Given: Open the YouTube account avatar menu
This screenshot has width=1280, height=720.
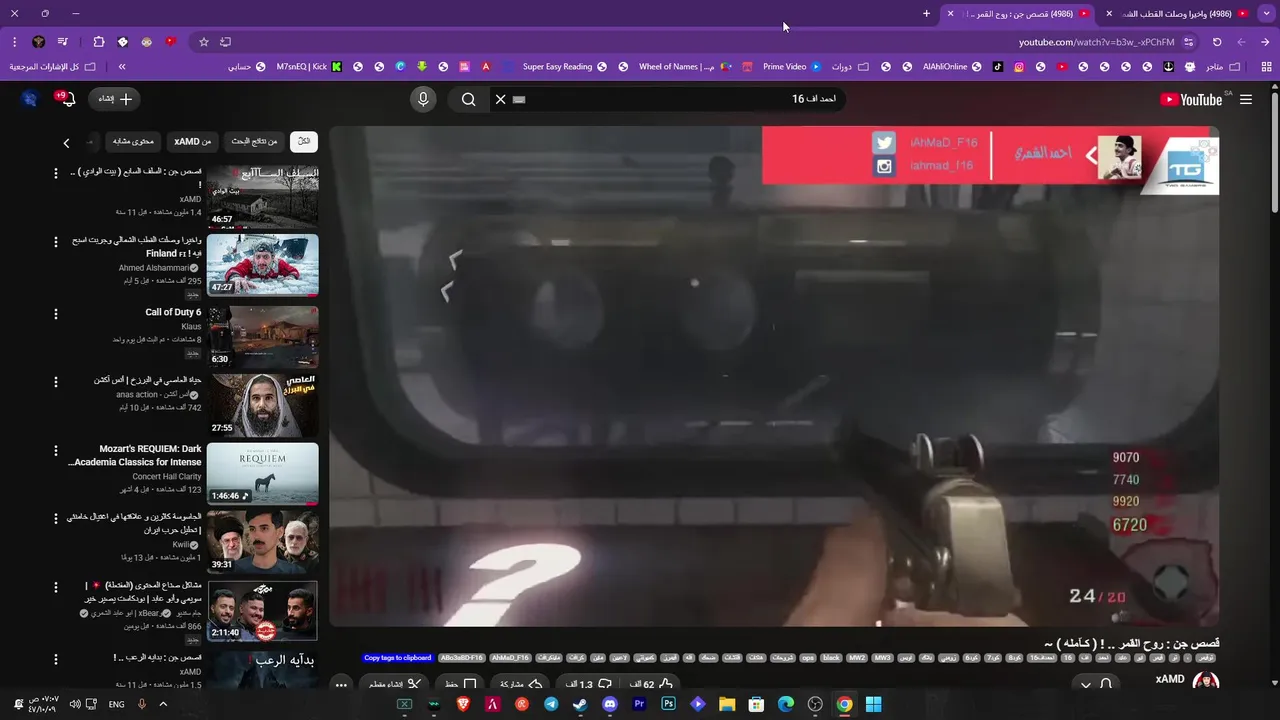Looking at the screenshot, I should tap(29, 99).
